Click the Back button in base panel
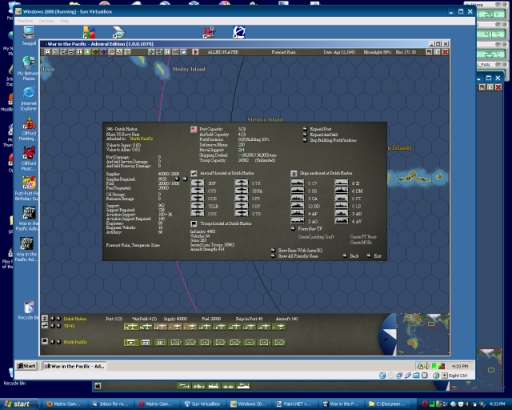512x410 pixels. pyautogui.click(x=351, y=256)
